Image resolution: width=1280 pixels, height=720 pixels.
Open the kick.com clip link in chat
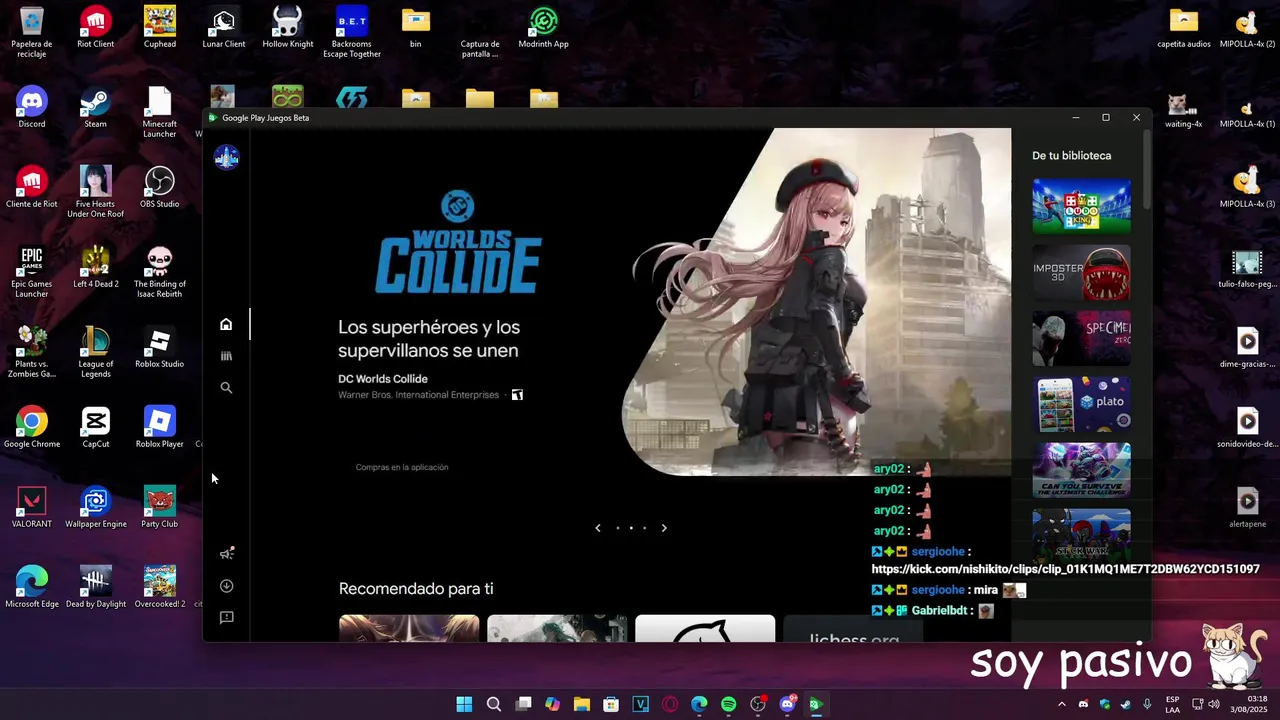click(1065, 569)
